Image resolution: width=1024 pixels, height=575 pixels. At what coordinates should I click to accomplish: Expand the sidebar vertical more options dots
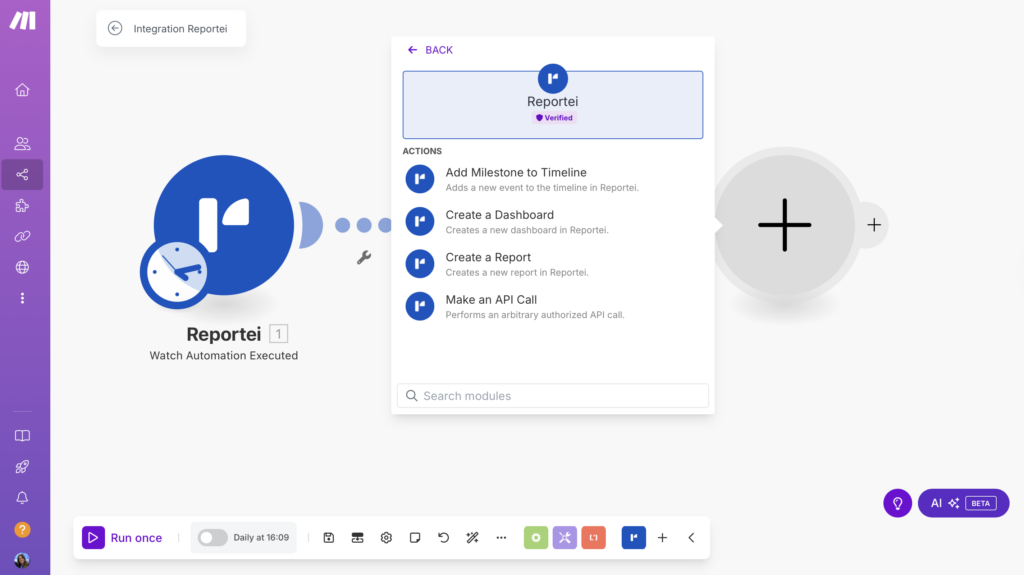[22, 298]
